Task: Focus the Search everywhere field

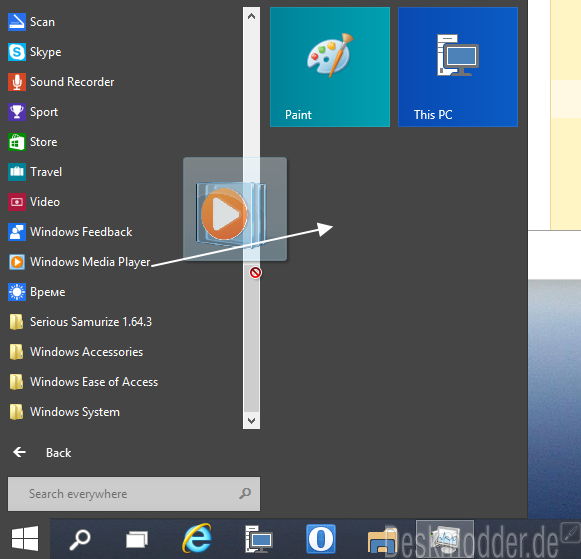Action: [134, 494]
